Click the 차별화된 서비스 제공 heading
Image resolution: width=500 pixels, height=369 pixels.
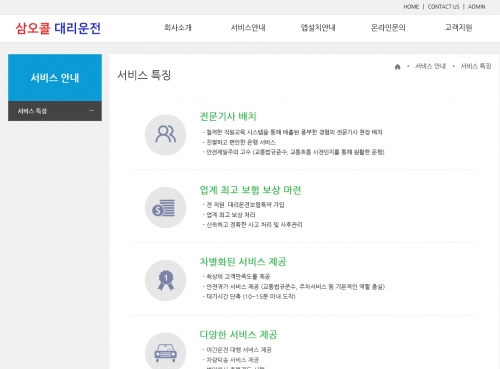coord(243,262)
